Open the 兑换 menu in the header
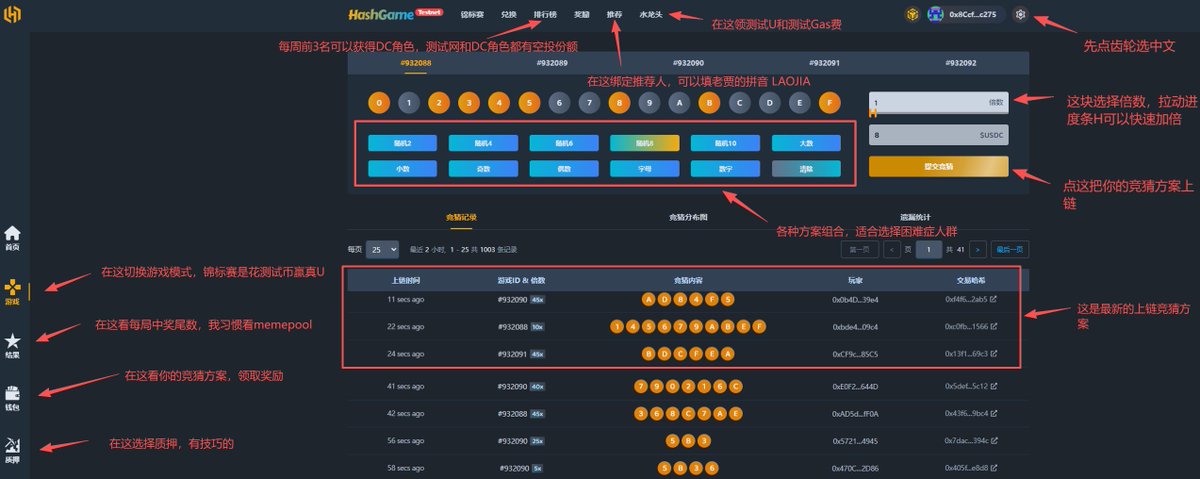The image size is (1200, 479). 509,15
